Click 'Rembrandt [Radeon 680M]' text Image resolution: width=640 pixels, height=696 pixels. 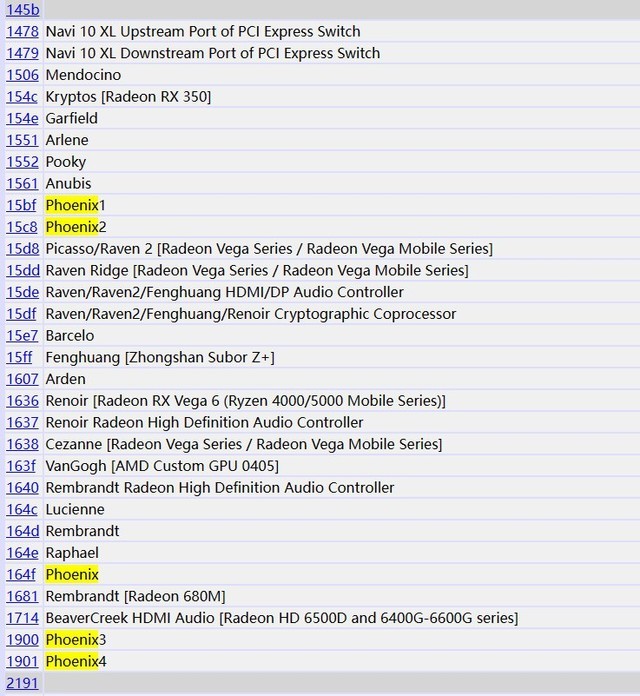135,597
